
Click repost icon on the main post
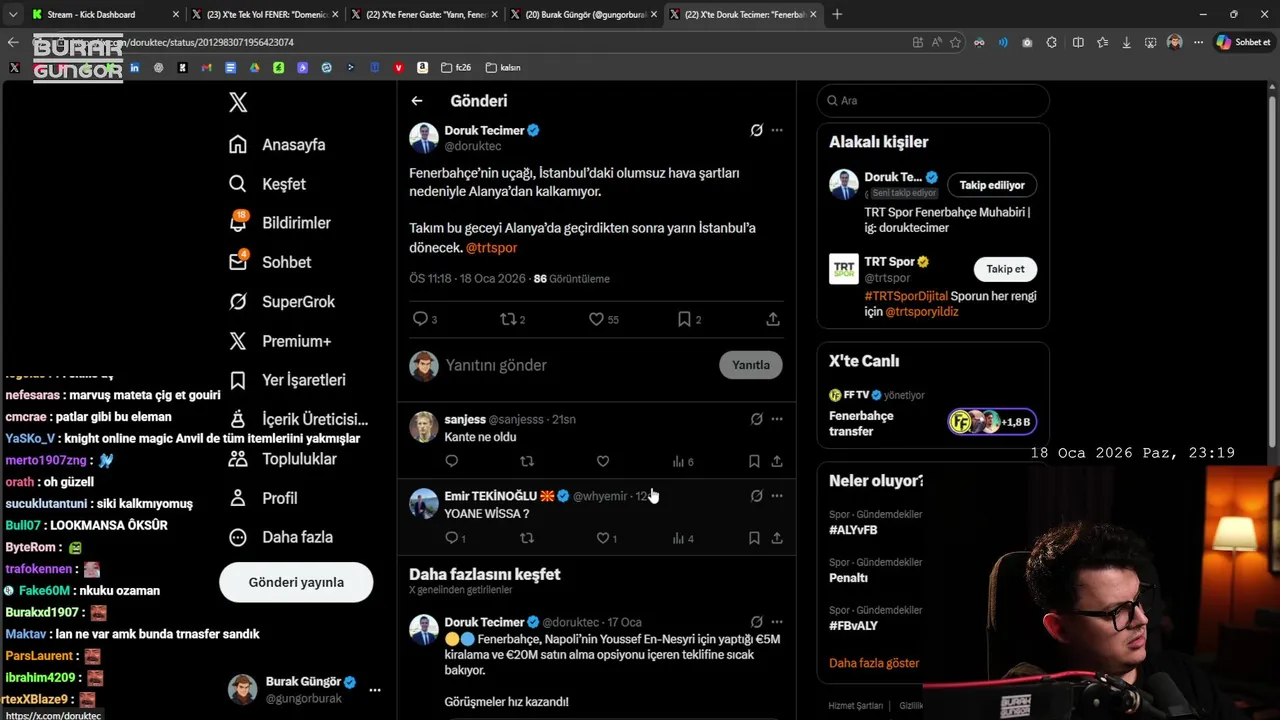pyautogui.click(x=507, y=319)
